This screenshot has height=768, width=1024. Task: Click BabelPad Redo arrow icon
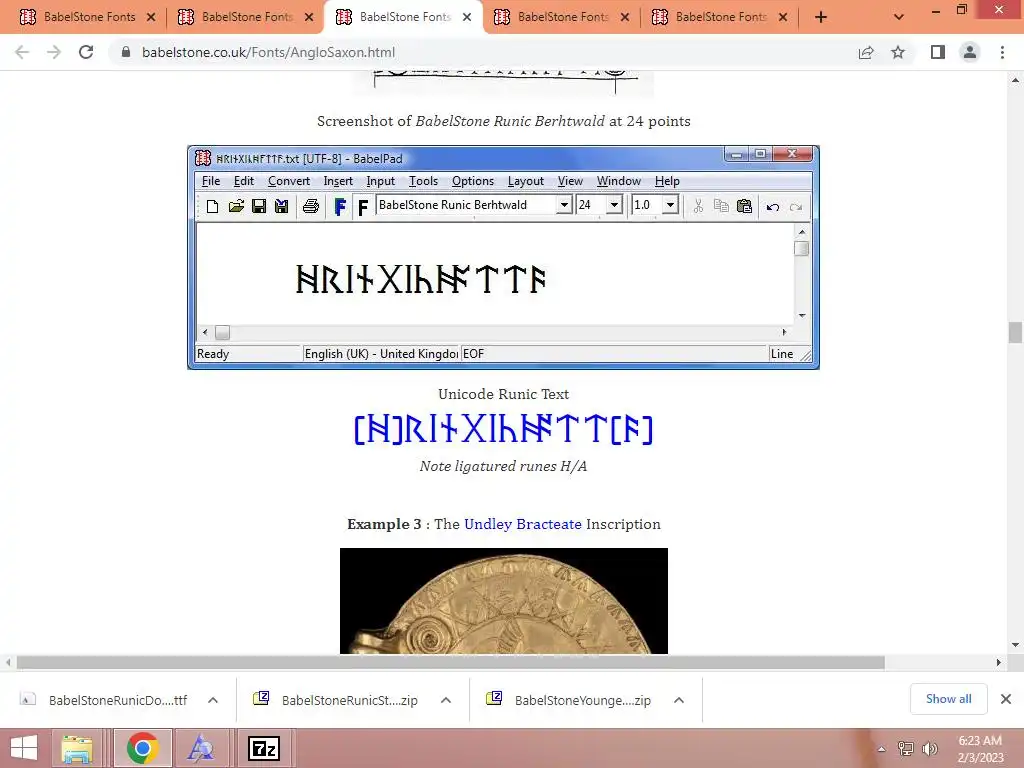pos(795,207)
